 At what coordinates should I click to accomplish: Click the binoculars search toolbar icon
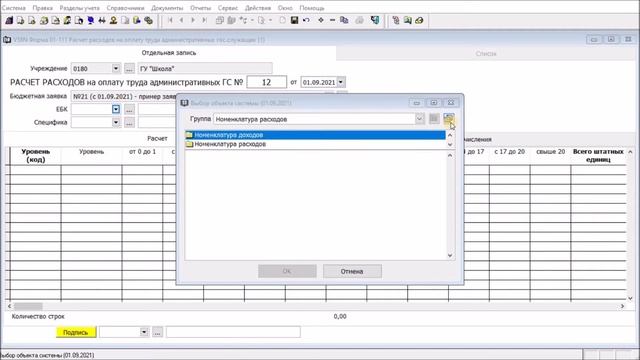102,20
